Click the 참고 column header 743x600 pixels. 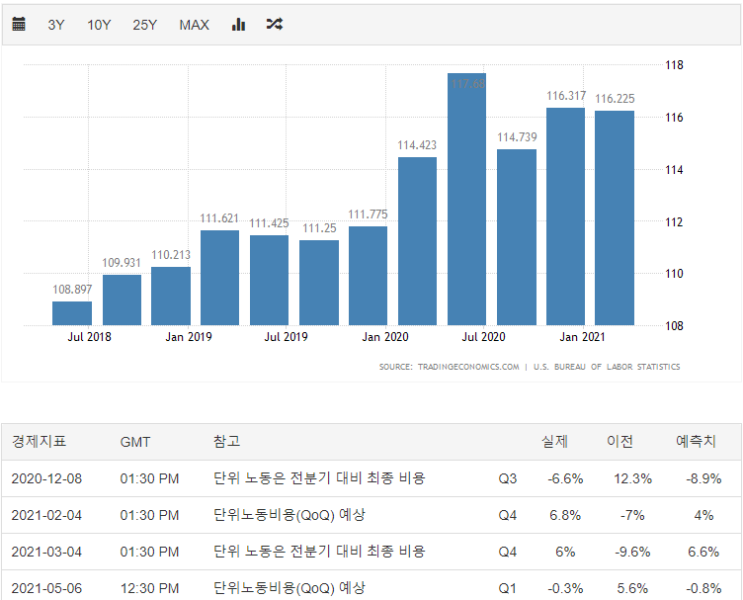(227, 442)
